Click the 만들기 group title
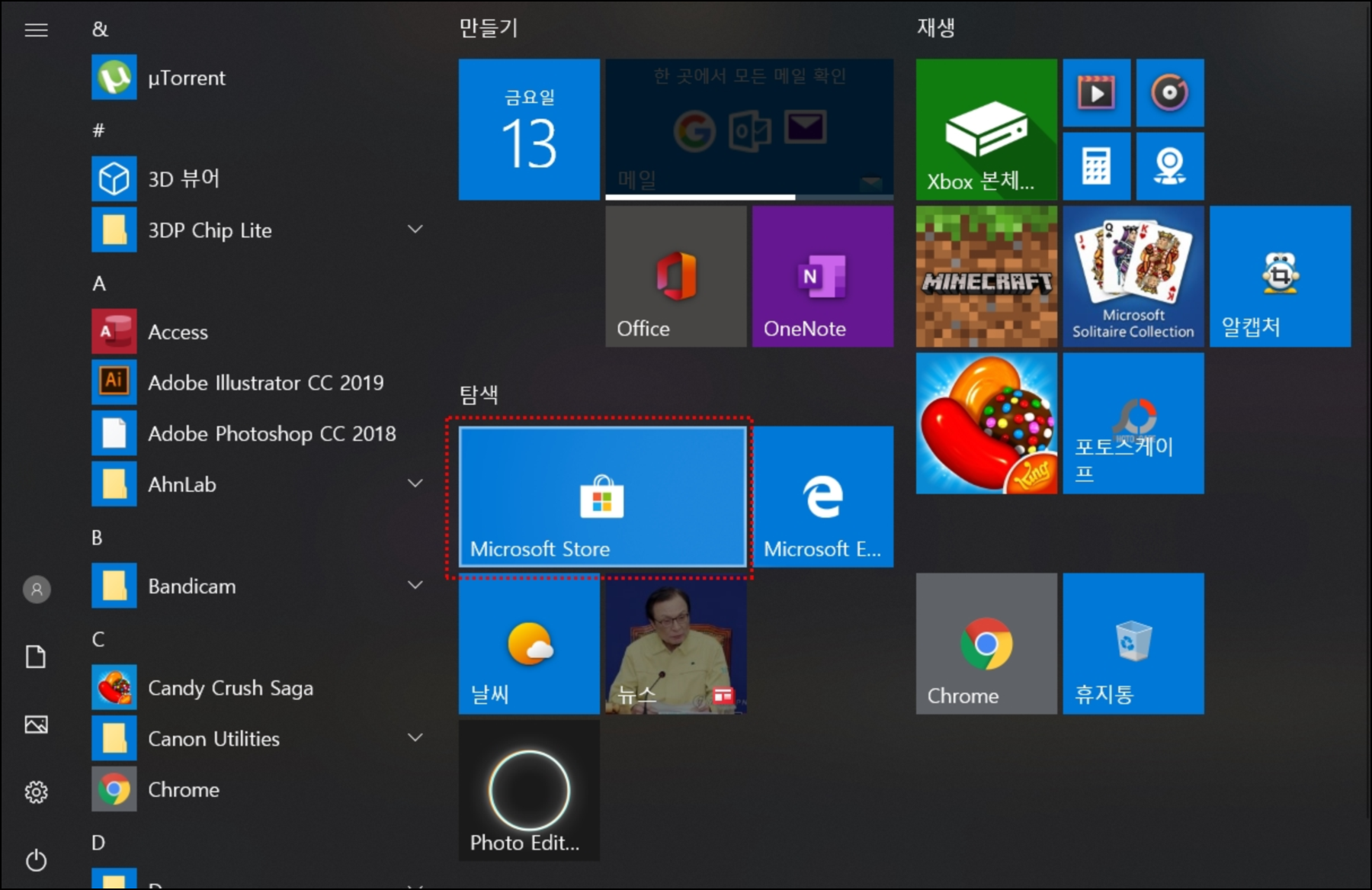Viewport: 1372px width, 890px height. pyautogui.click(x=488, y=28)
